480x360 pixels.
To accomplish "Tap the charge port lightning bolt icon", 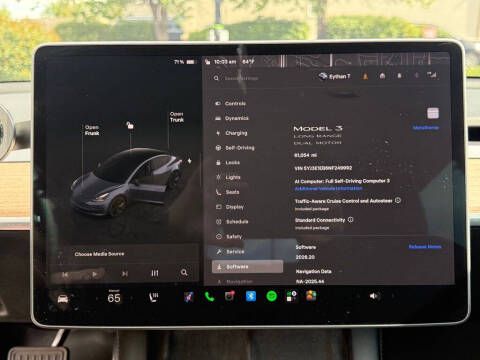I will [189, 161].
